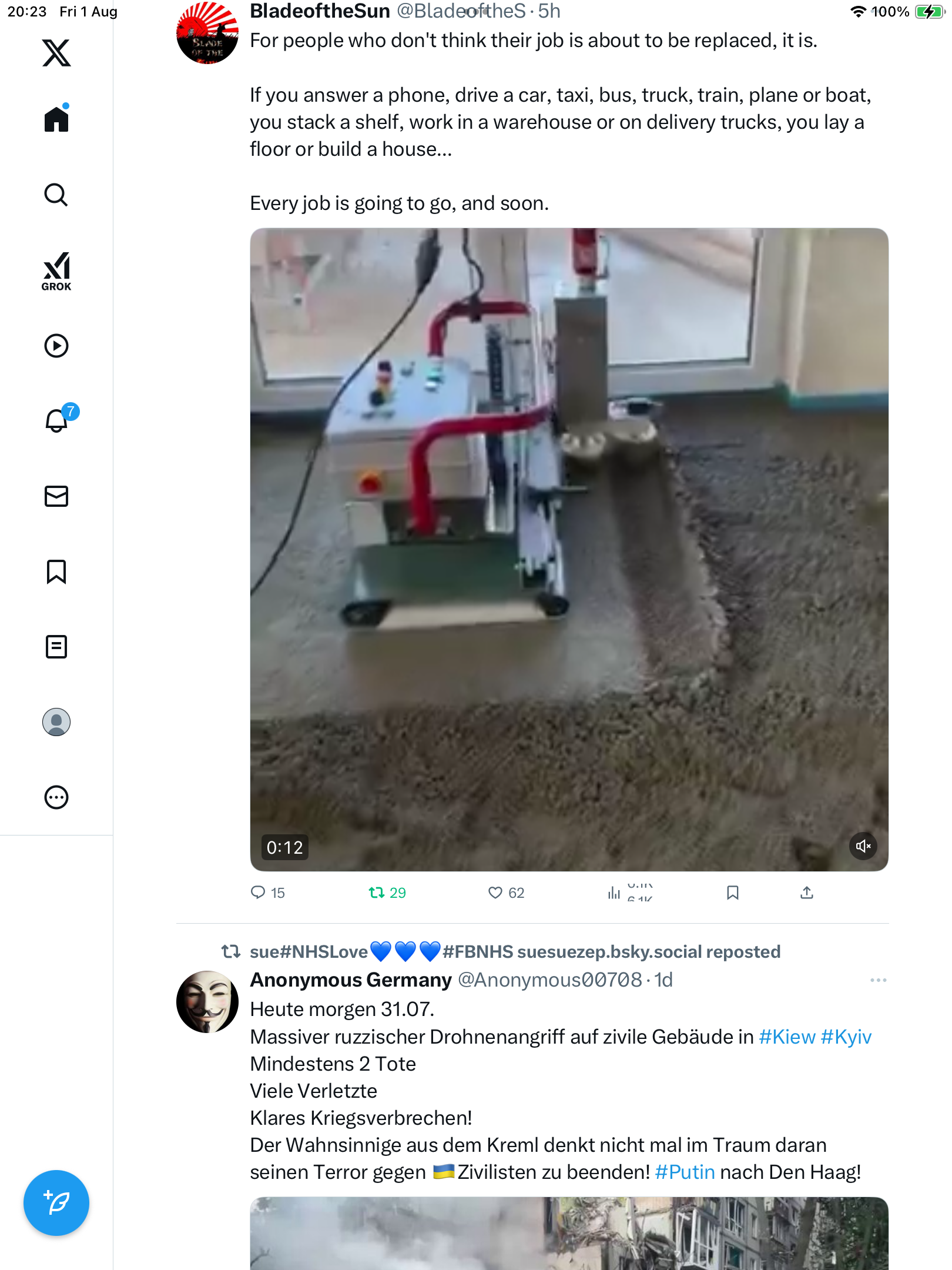Share BladeoftheSun's post
The height and width of the screenshot is (1270, 952).
[x=807, y=893]
